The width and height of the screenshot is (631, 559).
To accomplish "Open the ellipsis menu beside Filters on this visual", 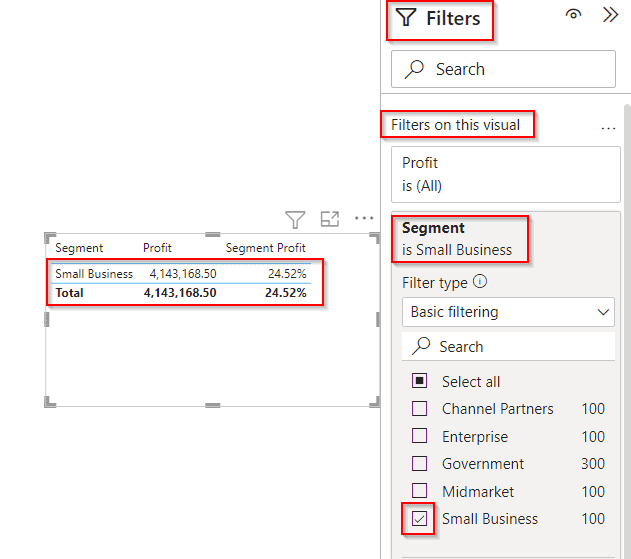I will [608, 128].
